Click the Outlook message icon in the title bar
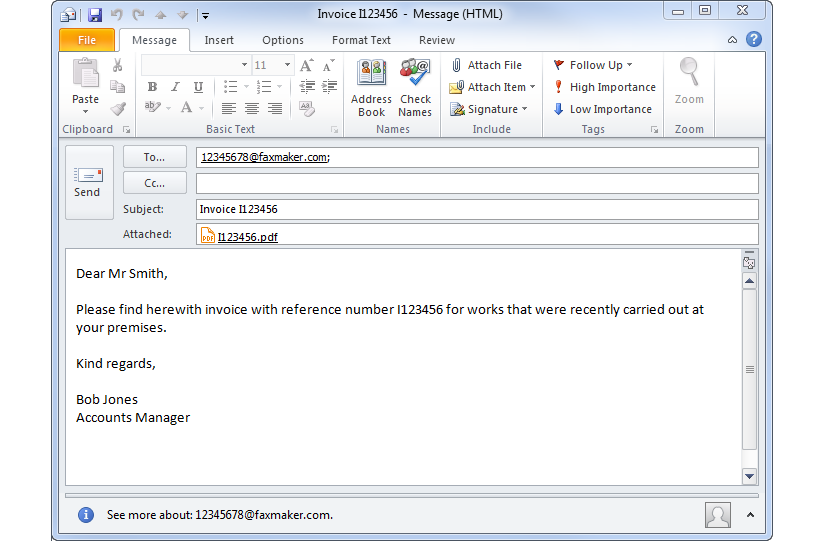The height and width of the screenshot is (541, 825). 68,15
